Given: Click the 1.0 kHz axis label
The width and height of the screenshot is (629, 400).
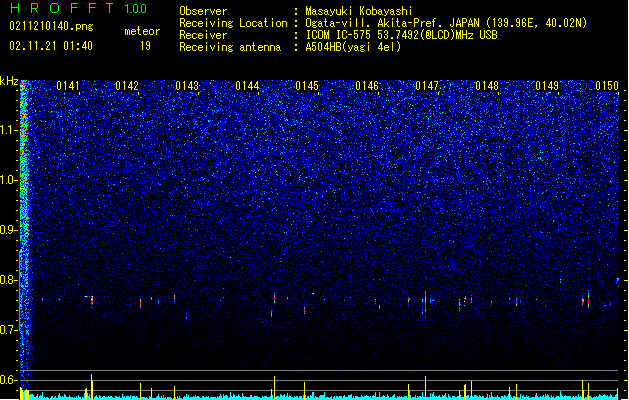Looking at the screenshot, I should click(9, 181).
